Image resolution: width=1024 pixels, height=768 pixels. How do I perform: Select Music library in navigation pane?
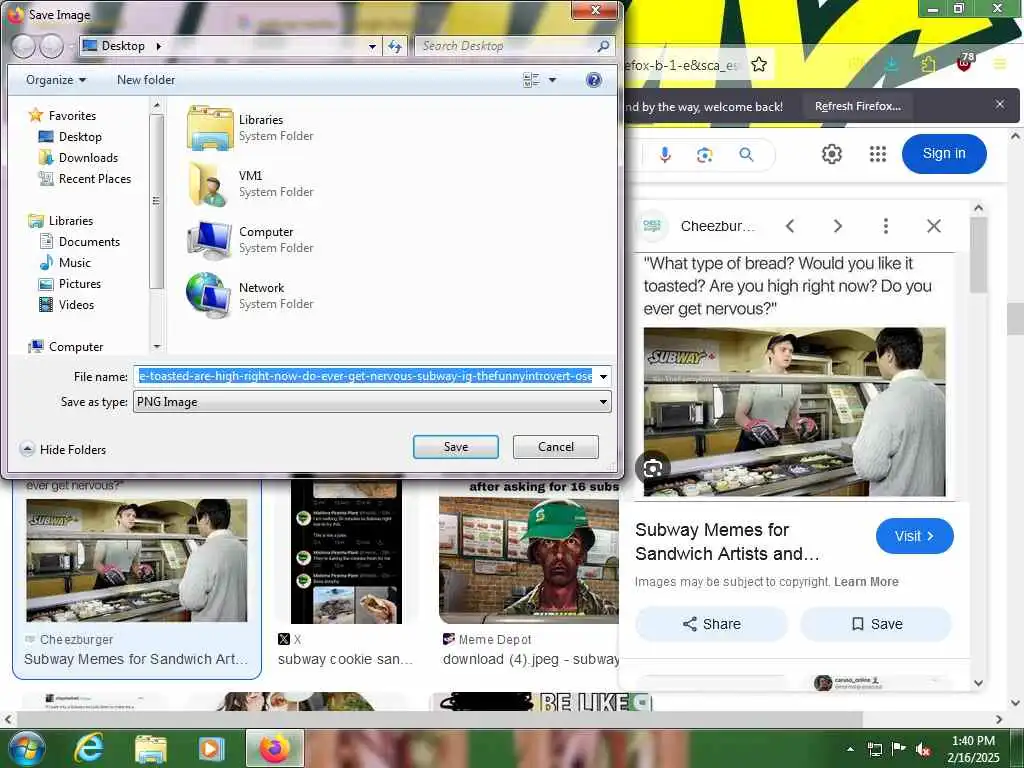[x=74, y=263]
